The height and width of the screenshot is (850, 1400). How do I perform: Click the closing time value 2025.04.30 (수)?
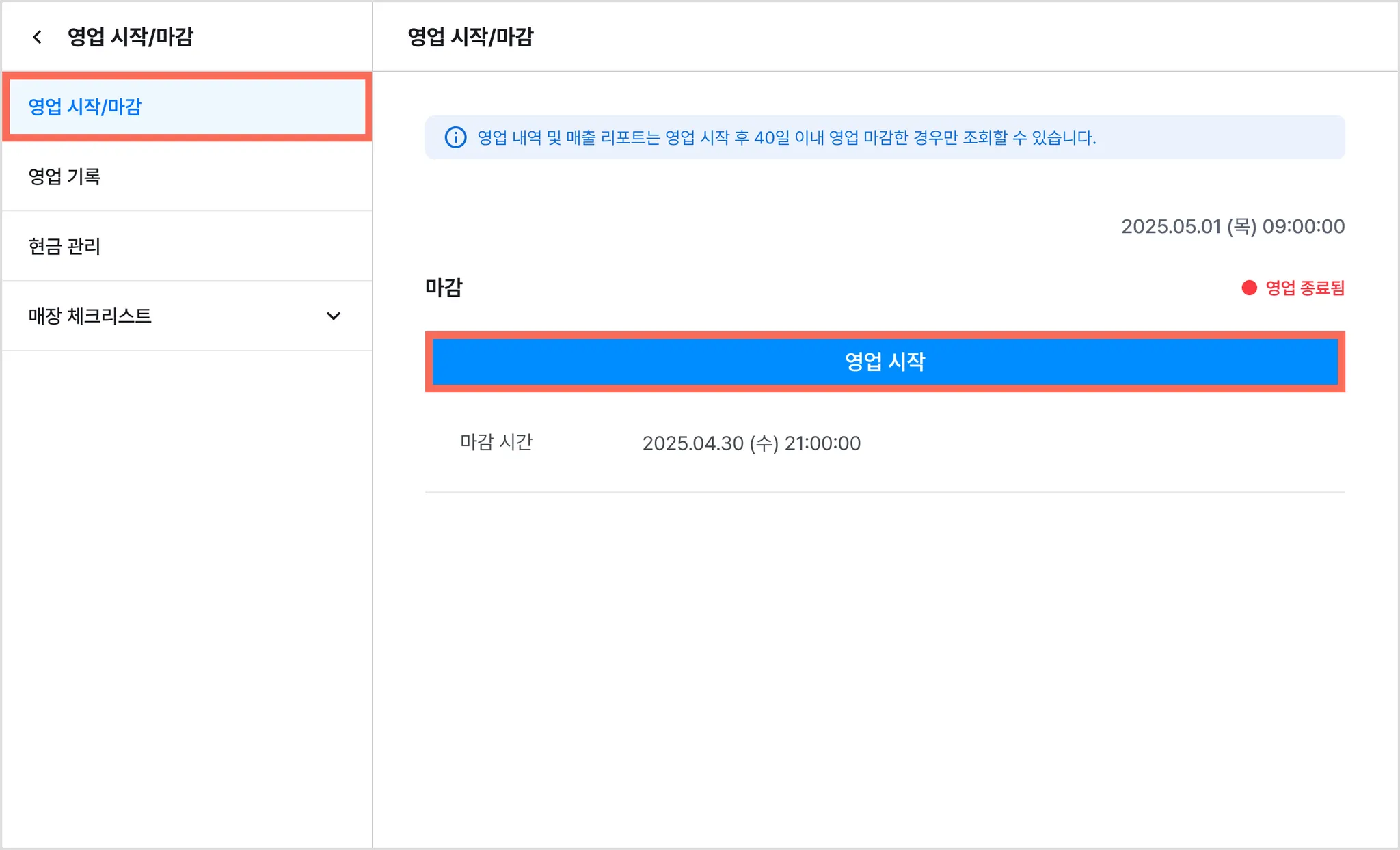tap(751, 443)
